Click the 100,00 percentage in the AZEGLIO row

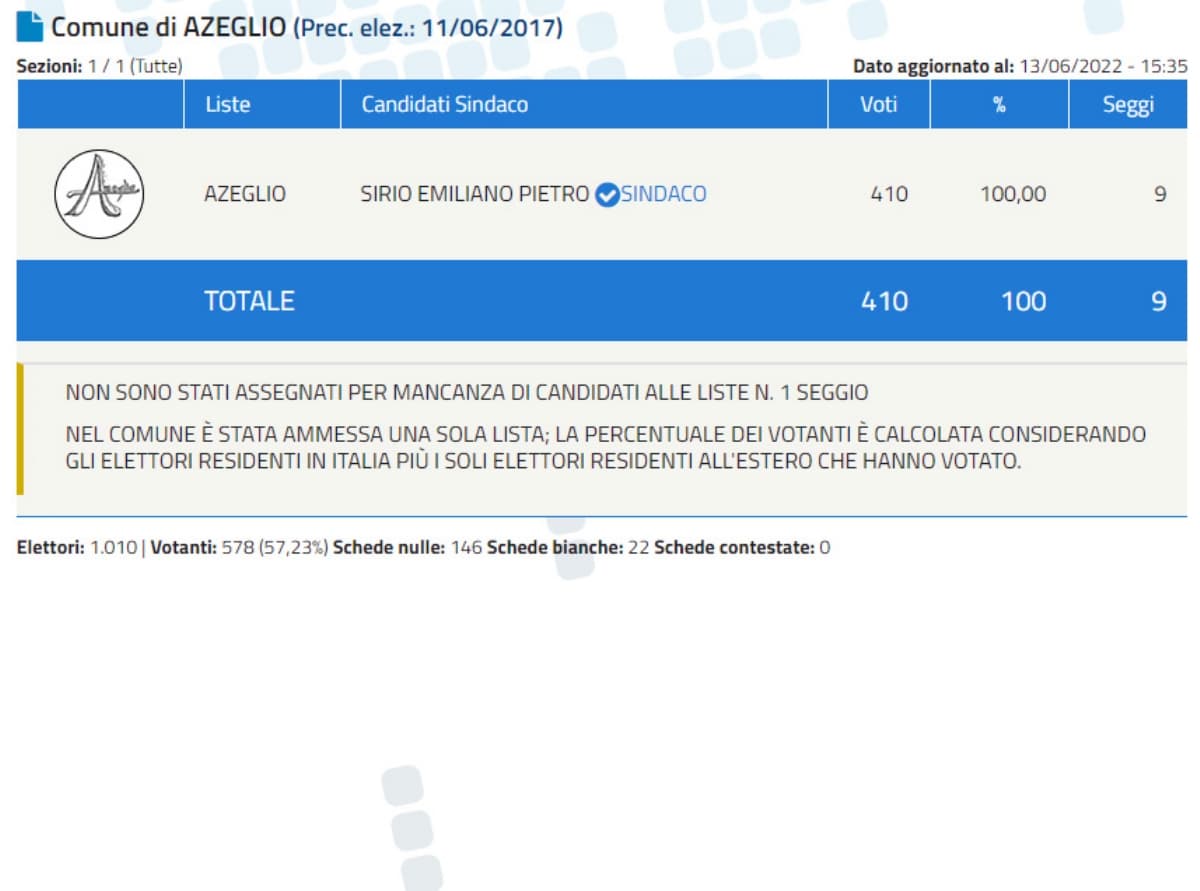[1012, 194]
